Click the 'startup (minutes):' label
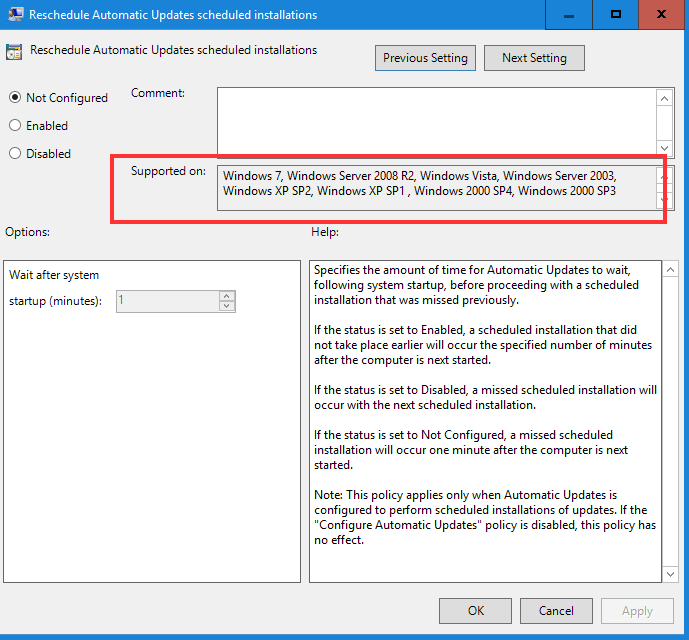Image resolution: width=689 pixels, height=640 pixels. (55, 301)
